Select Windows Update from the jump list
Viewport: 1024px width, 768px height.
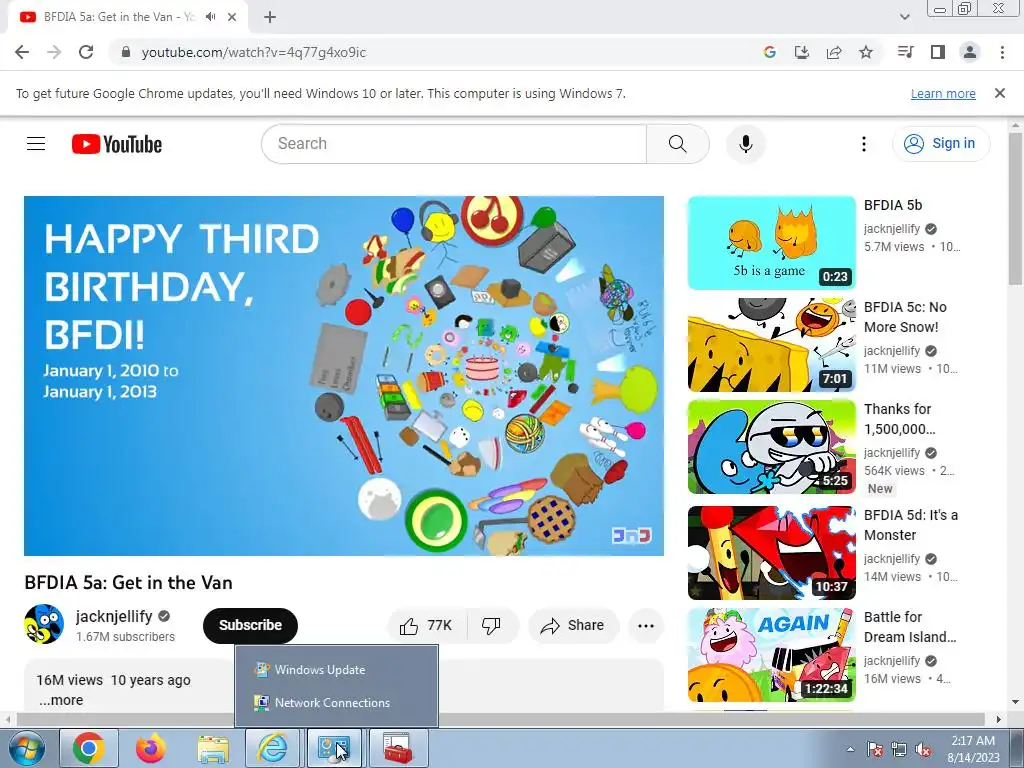pos(336,669)
